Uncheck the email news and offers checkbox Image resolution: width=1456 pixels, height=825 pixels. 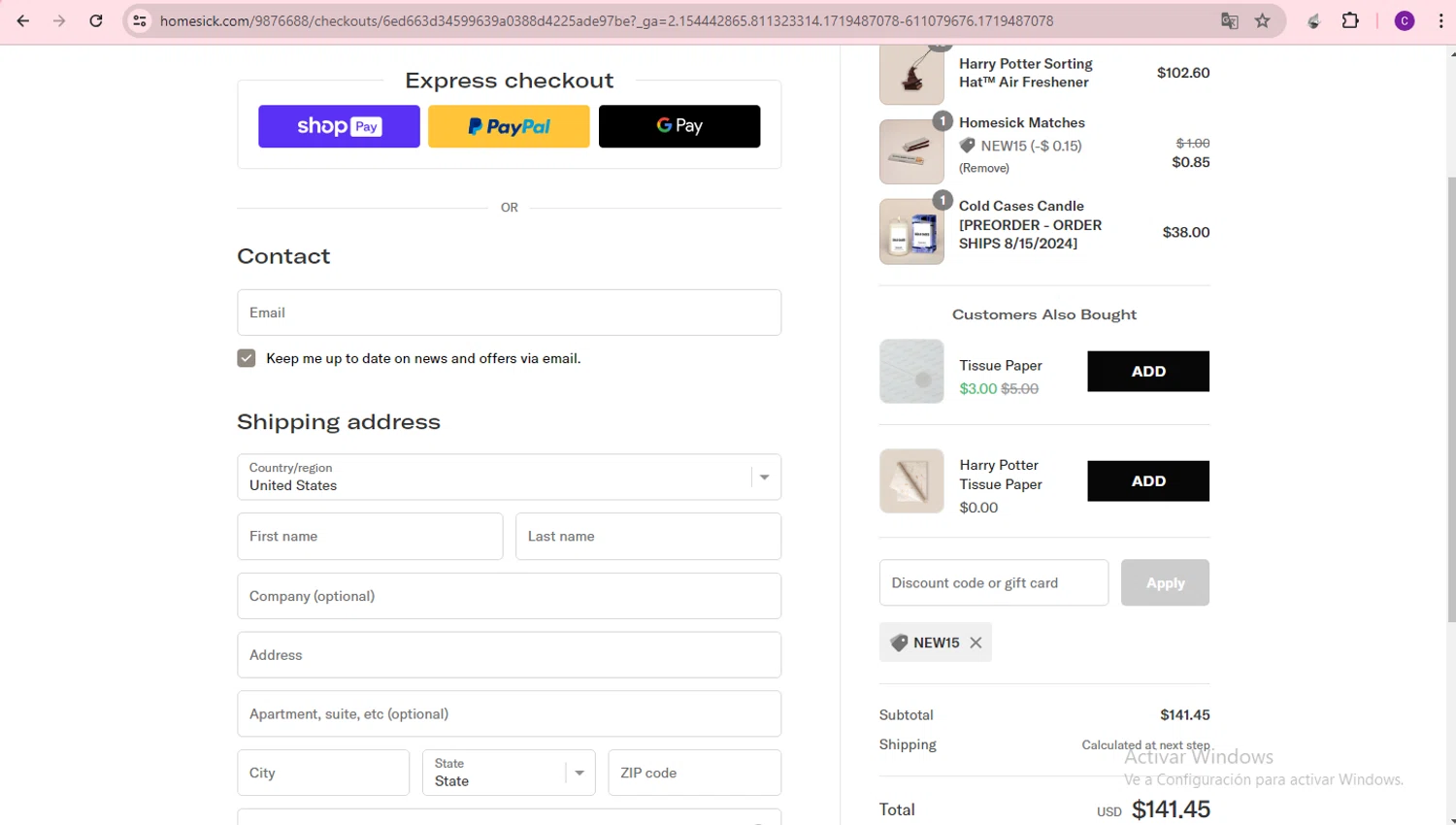[247, 358]
